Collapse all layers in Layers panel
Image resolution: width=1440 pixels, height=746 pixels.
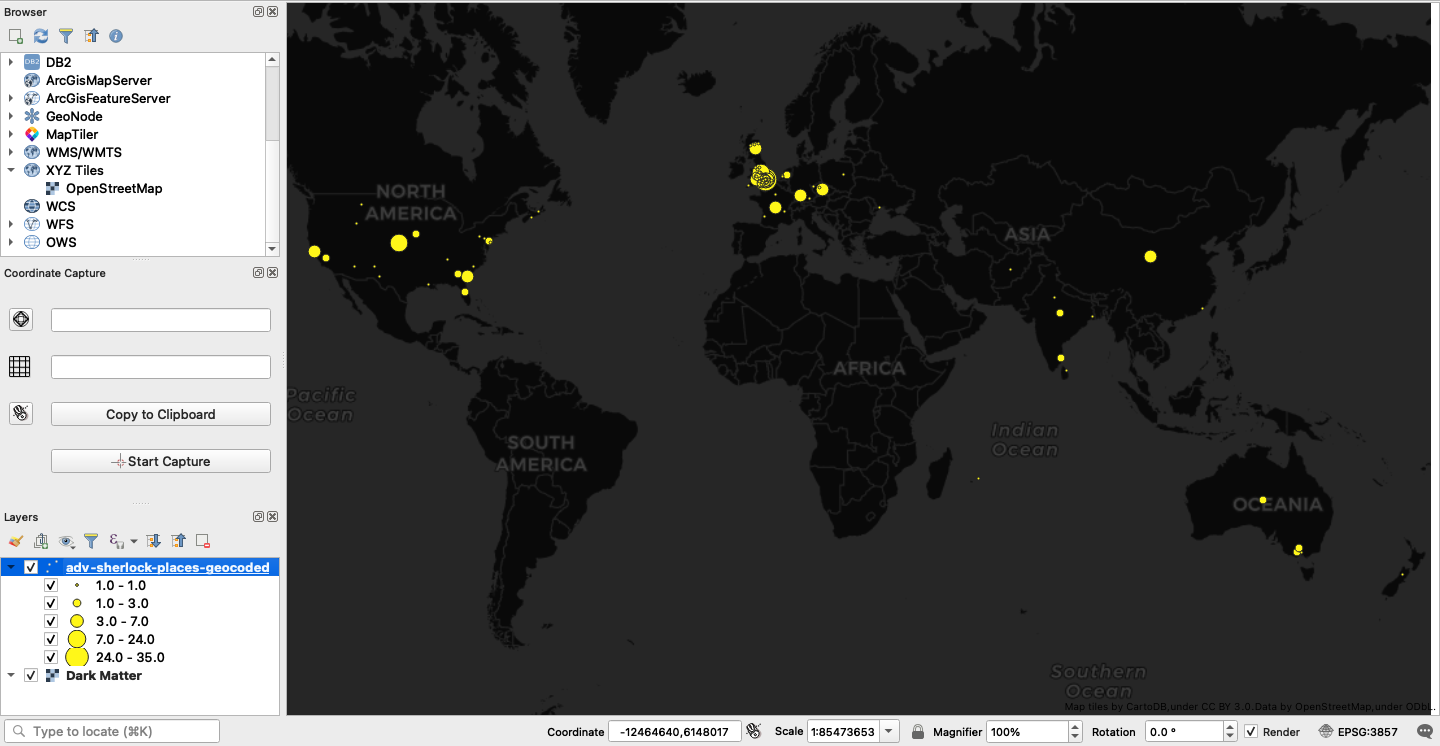pyautogui.click(x=178, y=541)
